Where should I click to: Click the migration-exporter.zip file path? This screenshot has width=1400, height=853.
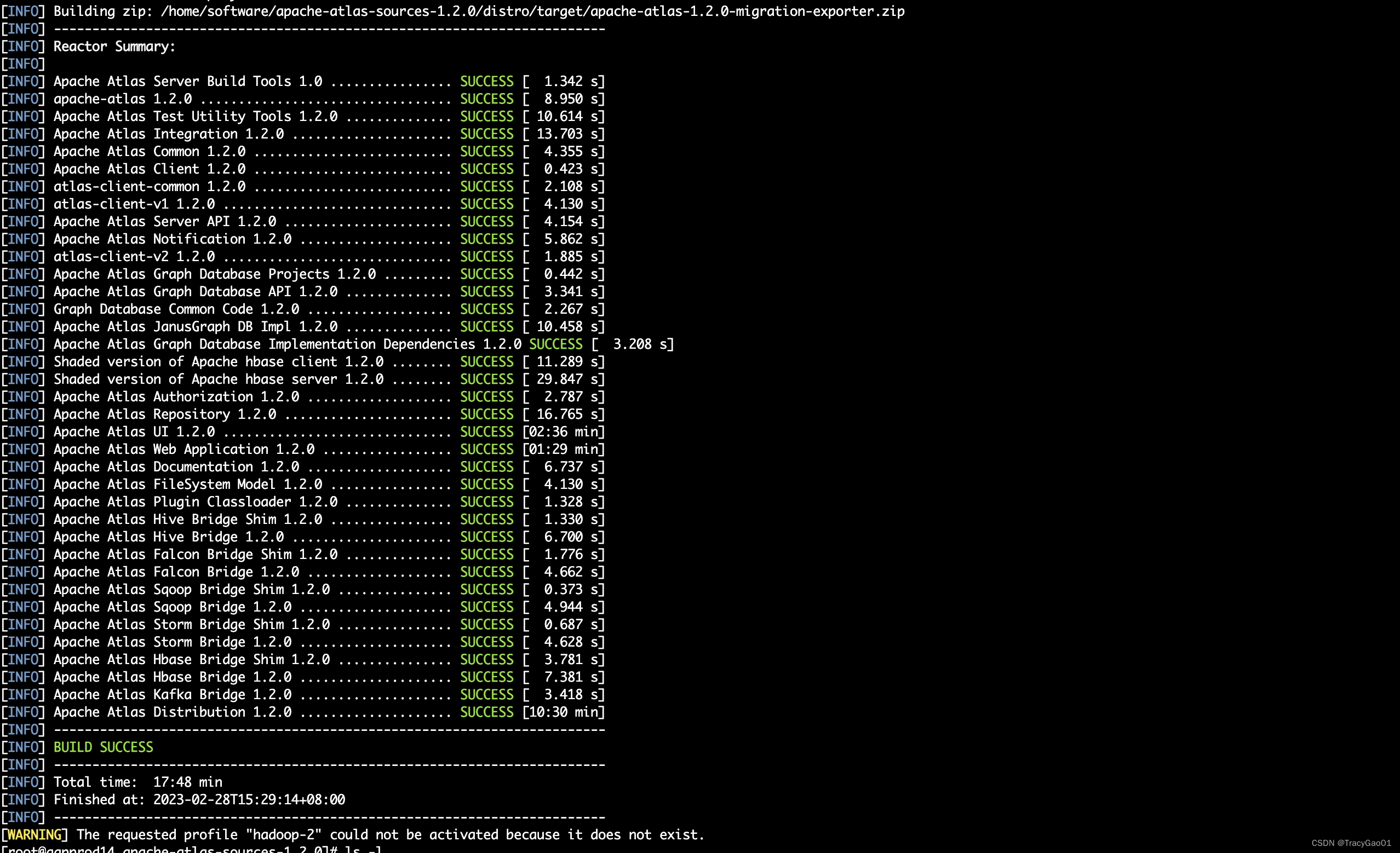pos(532,11)
